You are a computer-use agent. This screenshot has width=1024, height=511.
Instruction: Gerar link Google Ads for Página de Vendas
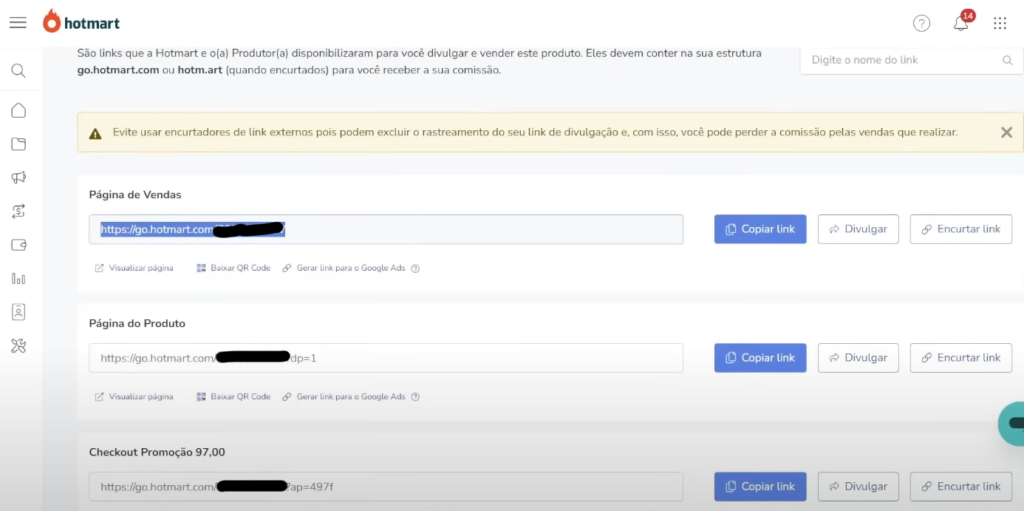[x=344, y=268]
